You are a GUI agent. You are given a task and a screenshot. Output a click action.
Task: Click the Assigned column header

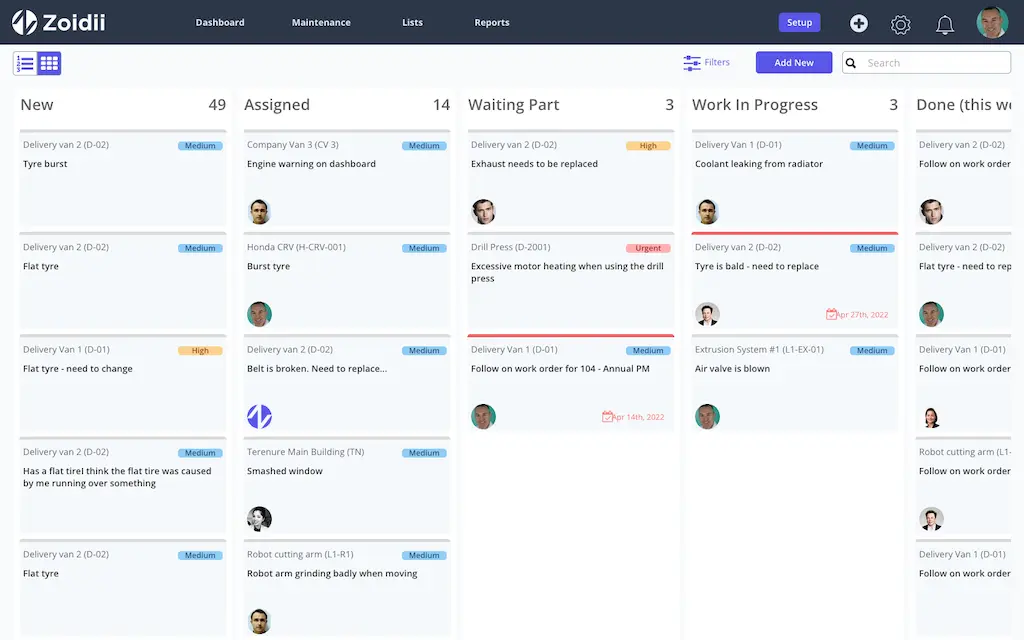(277, 105)
